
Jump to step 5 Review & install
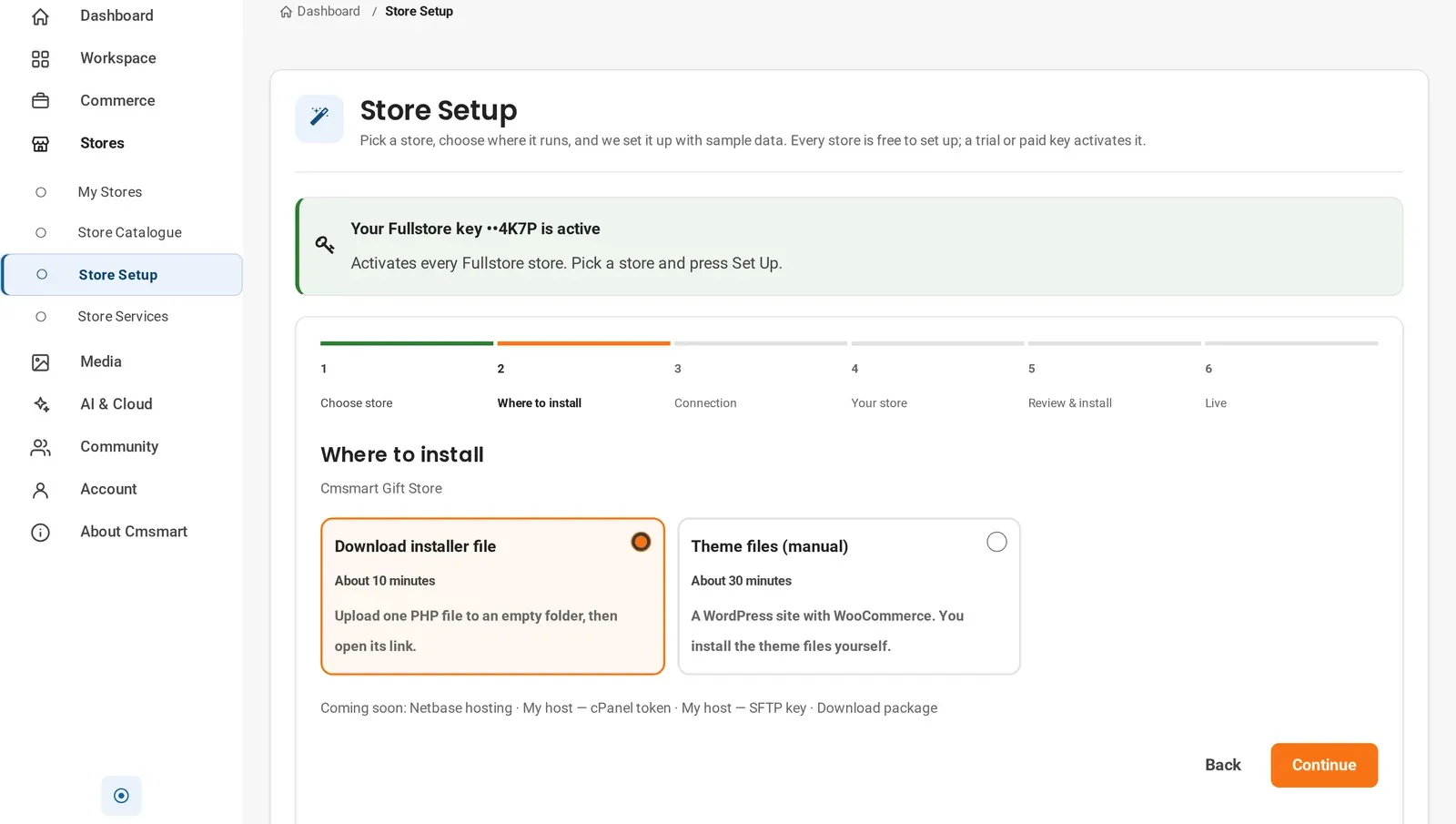pos(1114,377)
